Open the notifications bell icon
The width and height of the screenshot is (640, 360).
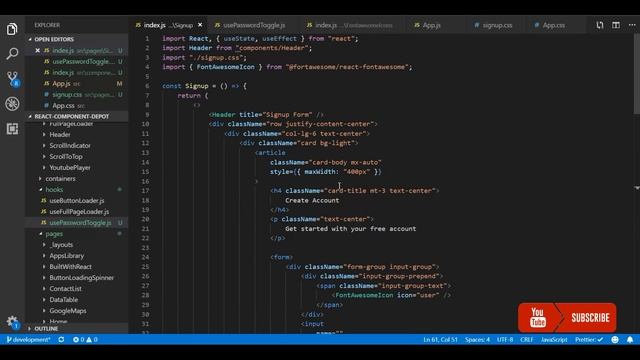pyautogui.click(x=630, y=340)
